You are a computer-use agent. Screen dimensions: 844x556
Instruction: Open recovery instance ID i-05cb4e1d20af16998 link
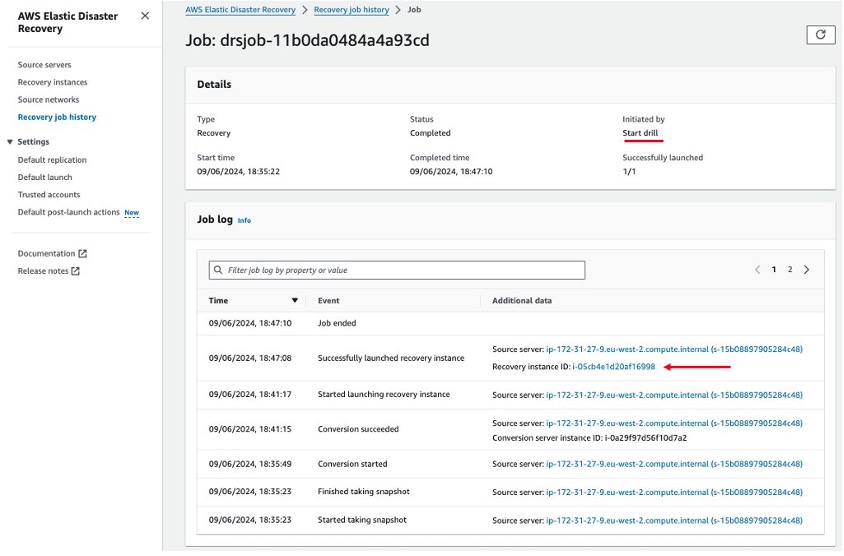tap(614, 367)
